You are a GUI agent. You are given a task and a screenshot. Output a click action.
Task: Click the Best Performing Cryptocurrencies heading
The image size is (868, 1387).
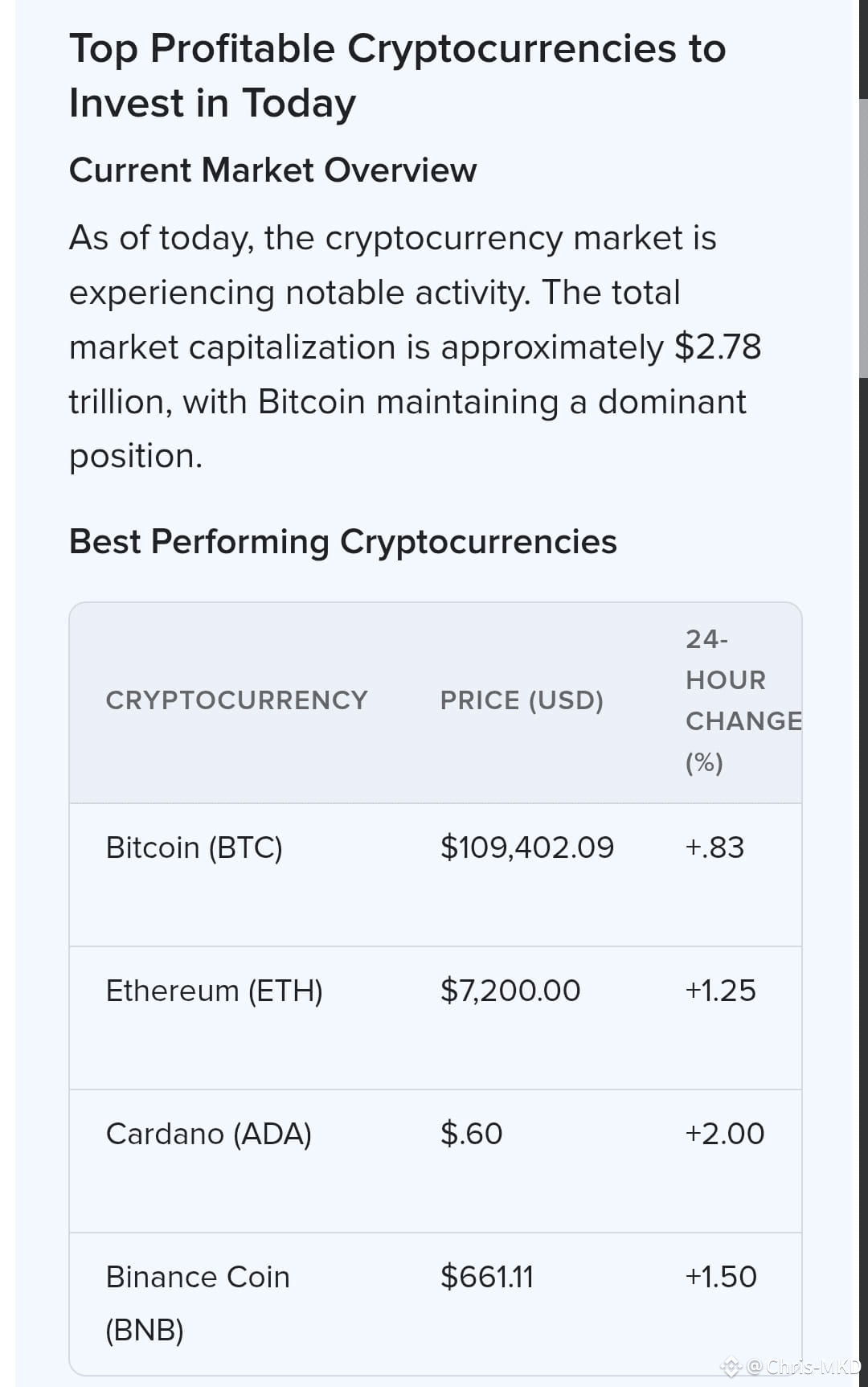(343, 542)
